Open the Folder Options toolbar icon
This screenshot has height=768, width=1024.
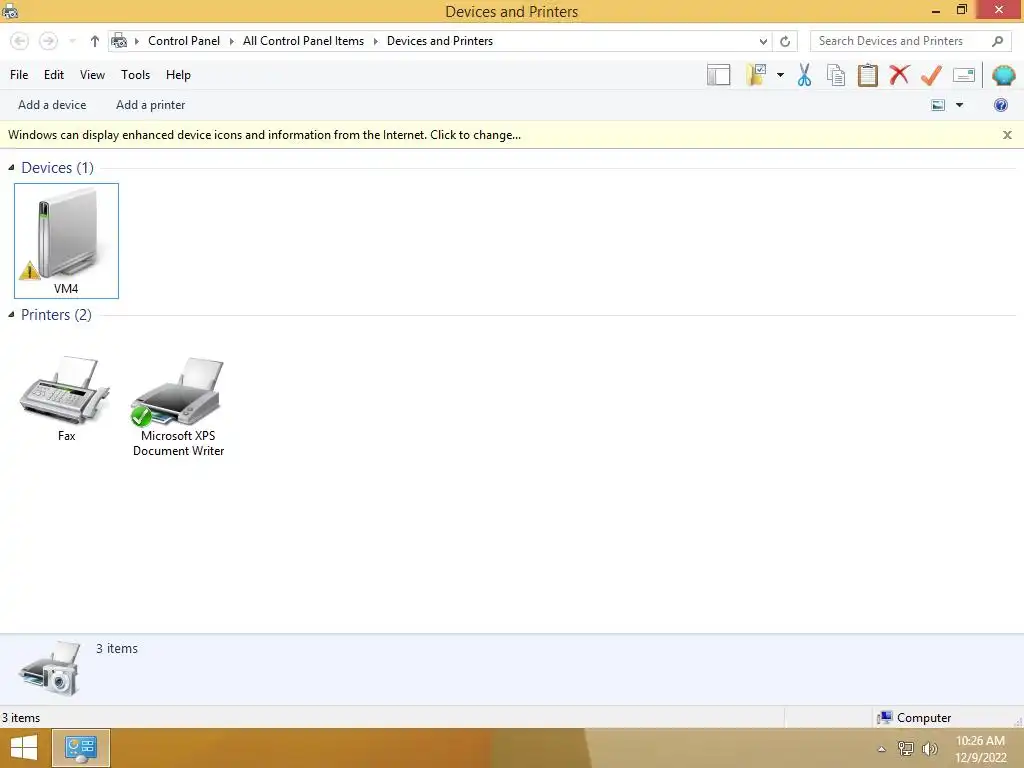(x=756, y=75)
